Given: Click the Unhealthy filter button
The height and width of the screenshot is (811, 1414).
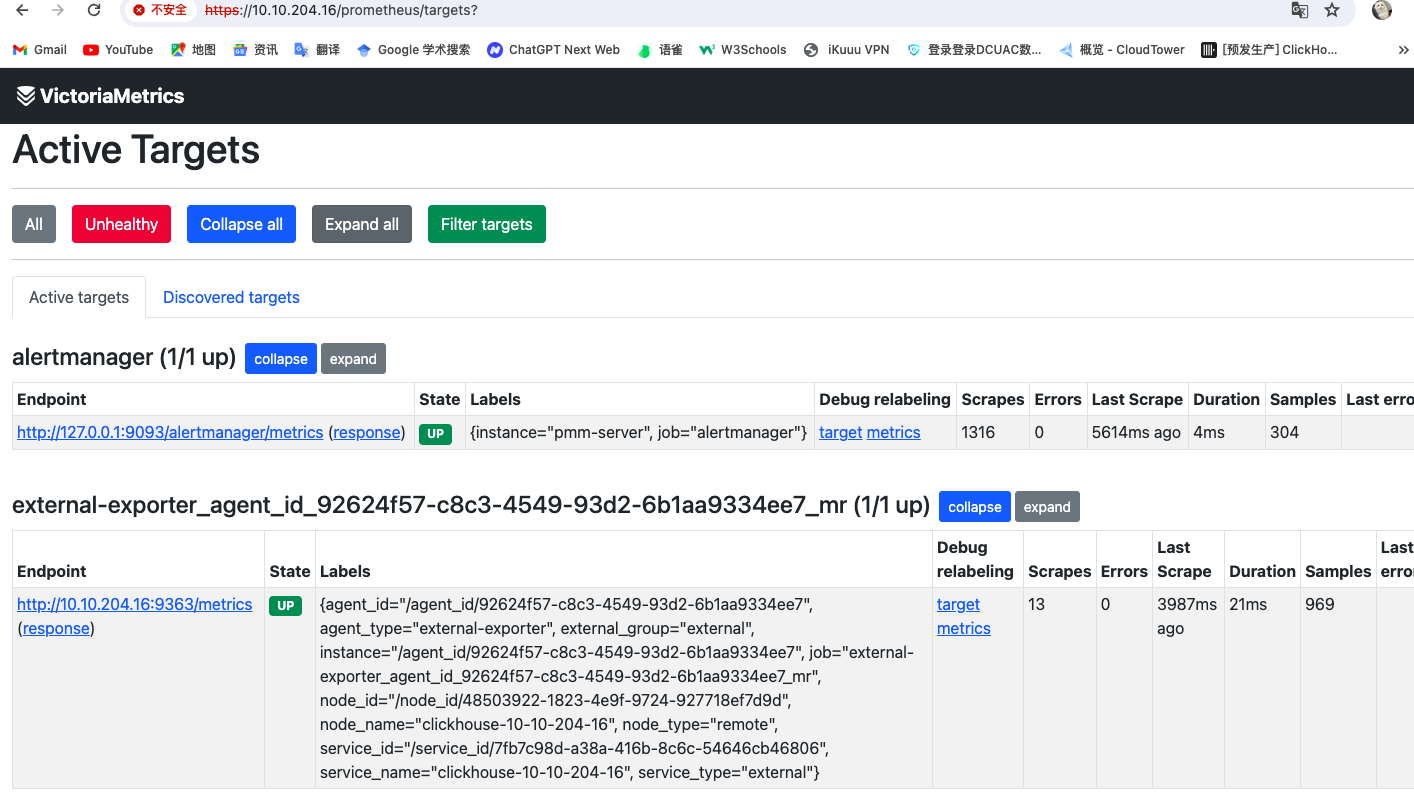Looking at the screenshot, I should point(121,224).
